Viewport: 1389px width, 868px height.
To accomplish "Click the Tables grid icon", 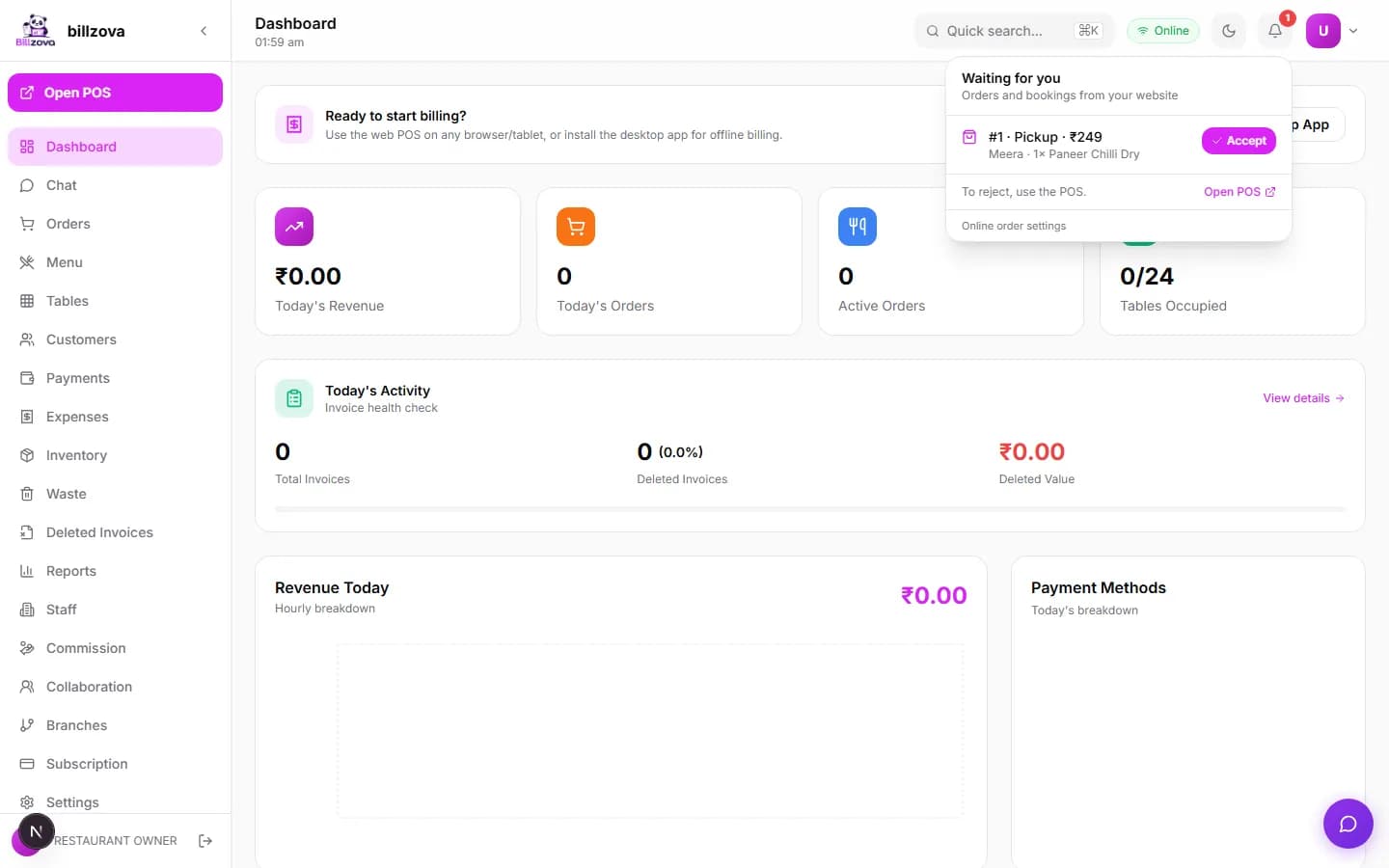I will tap(27, 301).
